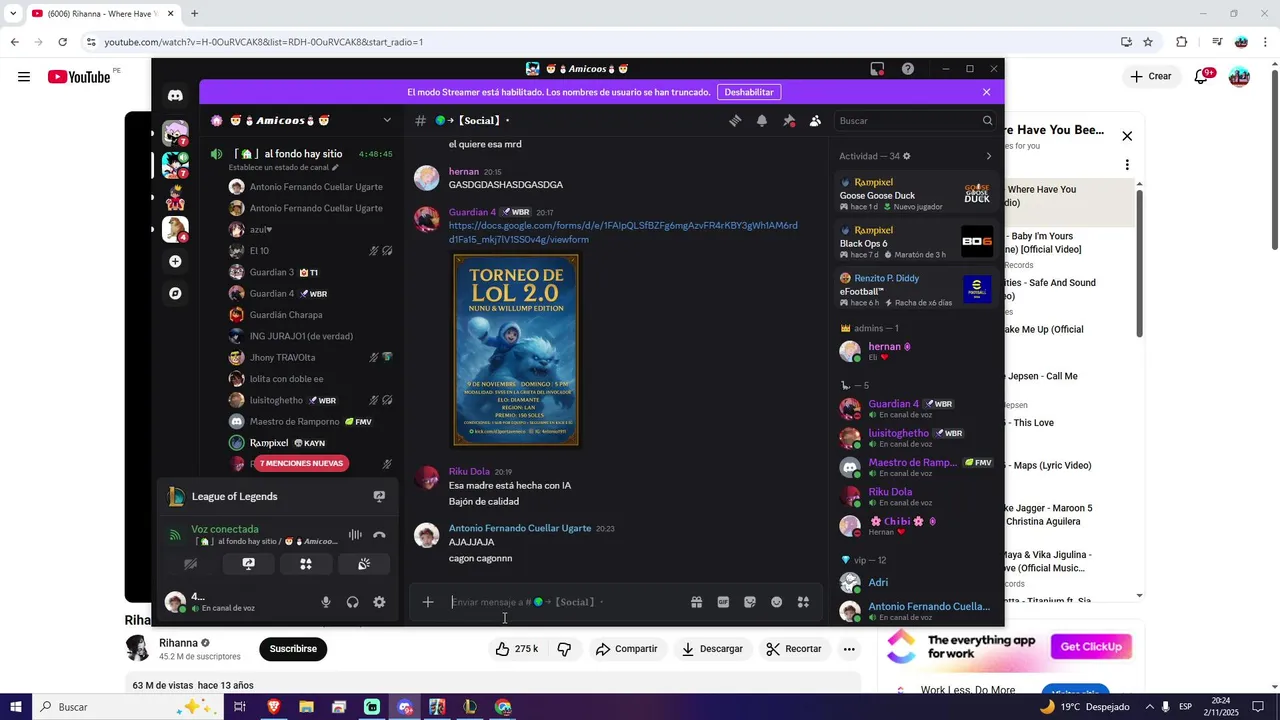Open the activities launcher in voice panel
Viewport: 1280px width, 720px height.
[x=306, y=564]
